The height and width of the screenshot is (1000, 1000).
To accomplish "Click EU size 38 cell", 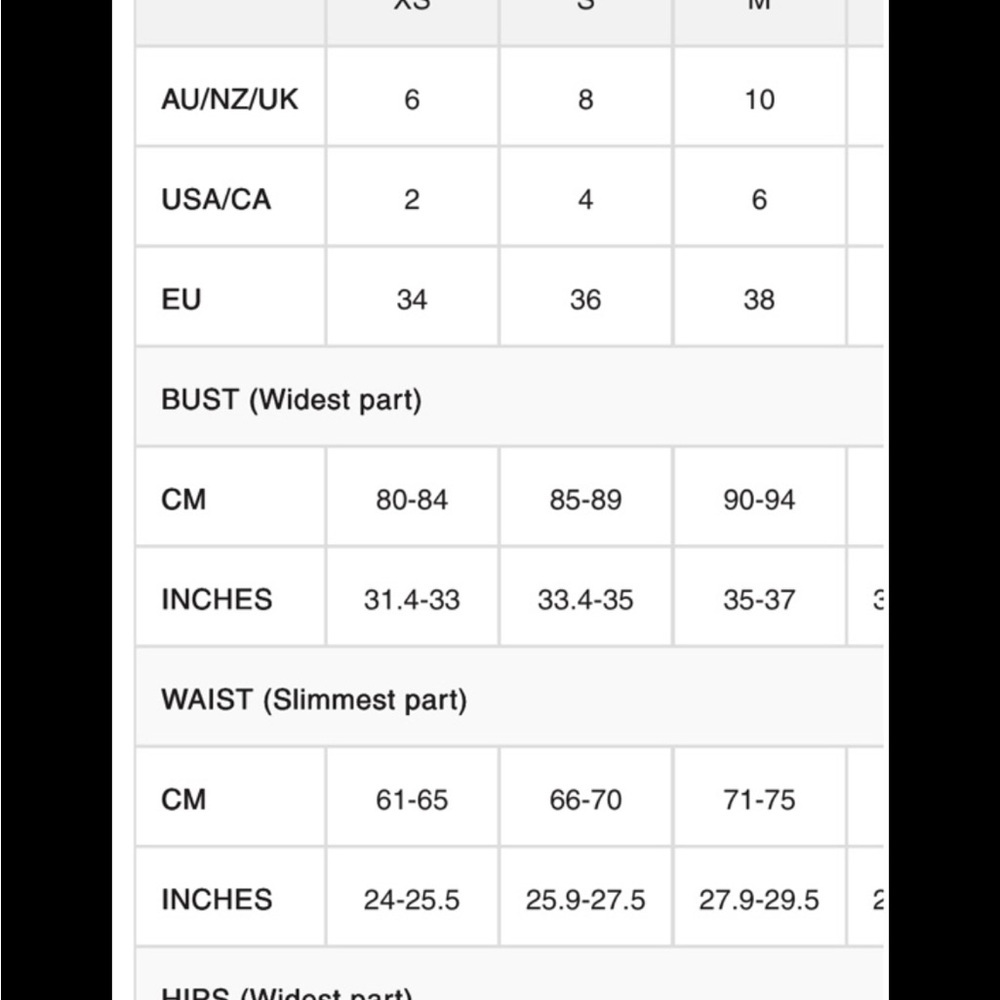I will (759, 299).
